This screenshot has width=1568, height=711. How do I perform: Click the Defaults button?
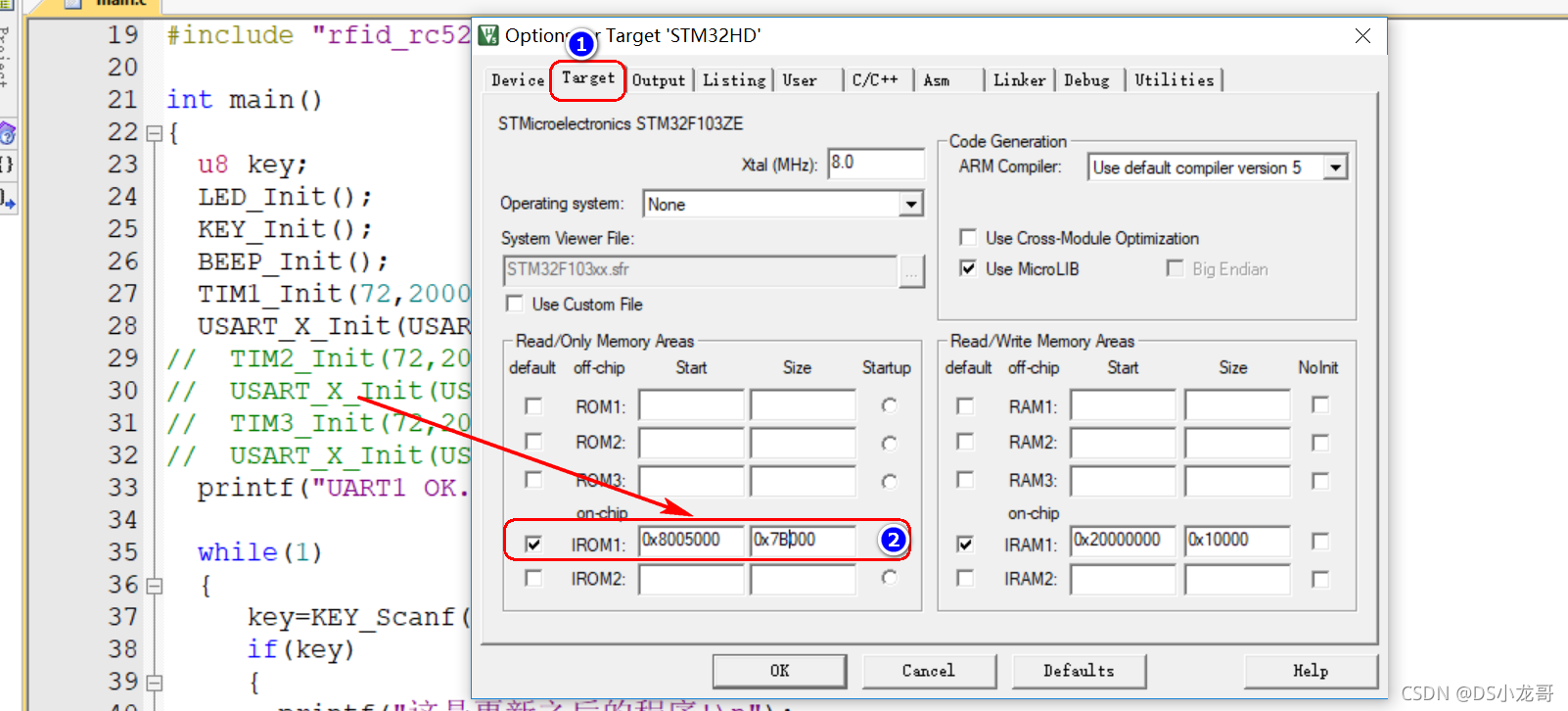[1079, 671]
